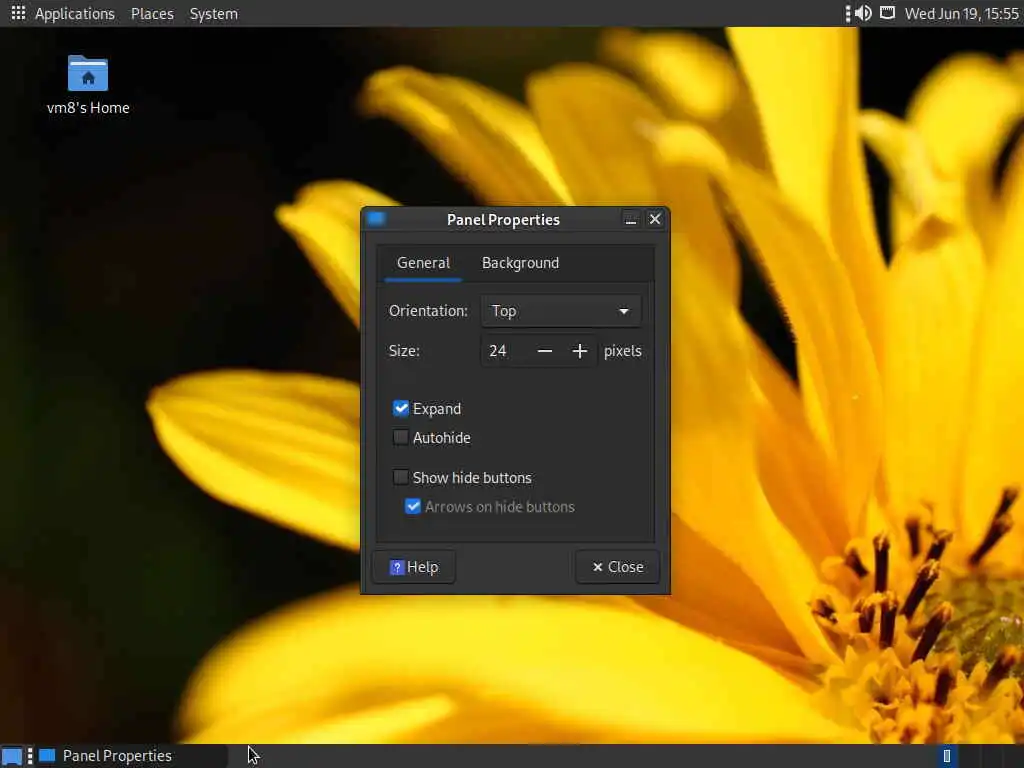Image resolution: width=1024 pixels, height=768 pixels.
Task: Click the Close button in dialog
Action: (x=618, y=567)
